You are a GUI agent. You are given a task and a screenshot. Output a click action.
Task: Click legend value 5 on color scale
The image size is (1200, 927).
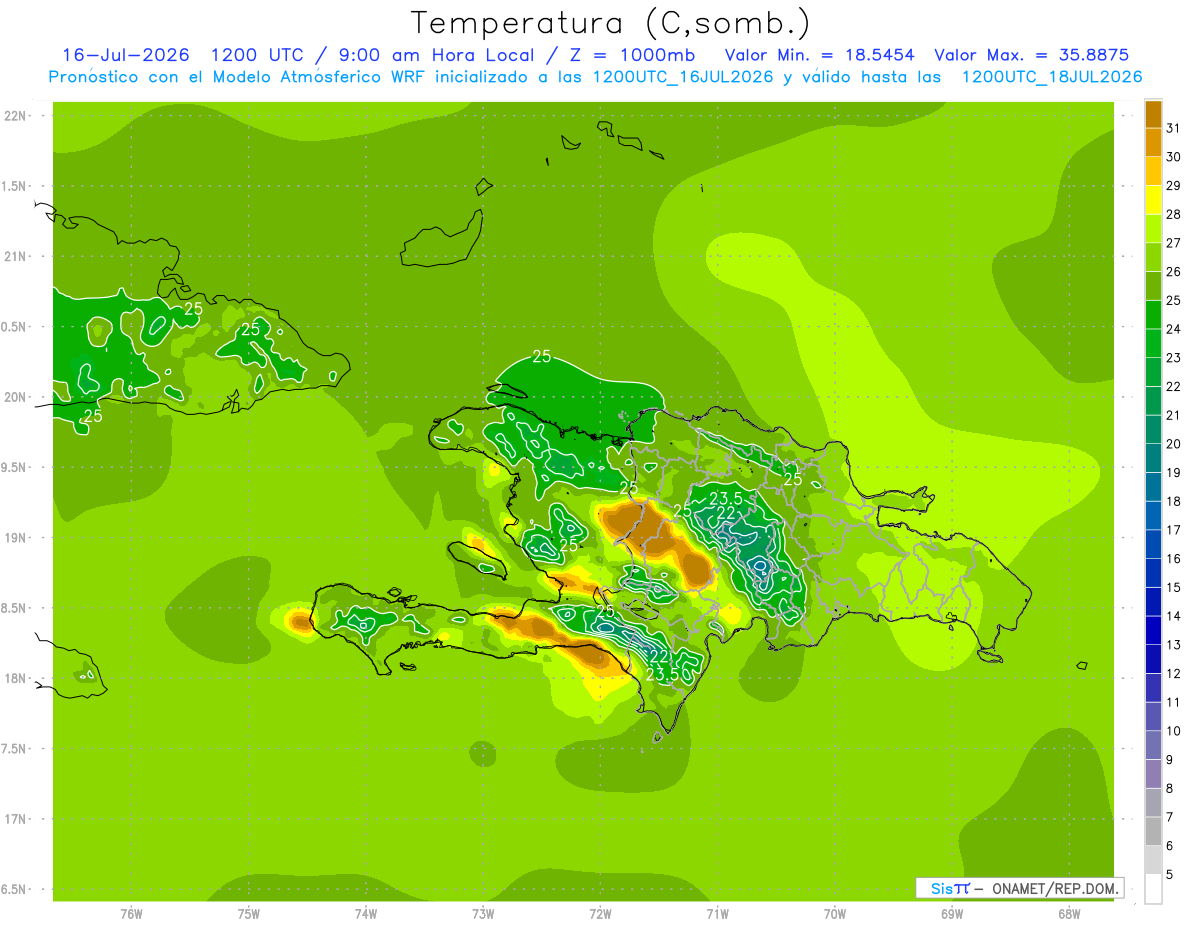pyautogui.click(x=1169, y=875)
